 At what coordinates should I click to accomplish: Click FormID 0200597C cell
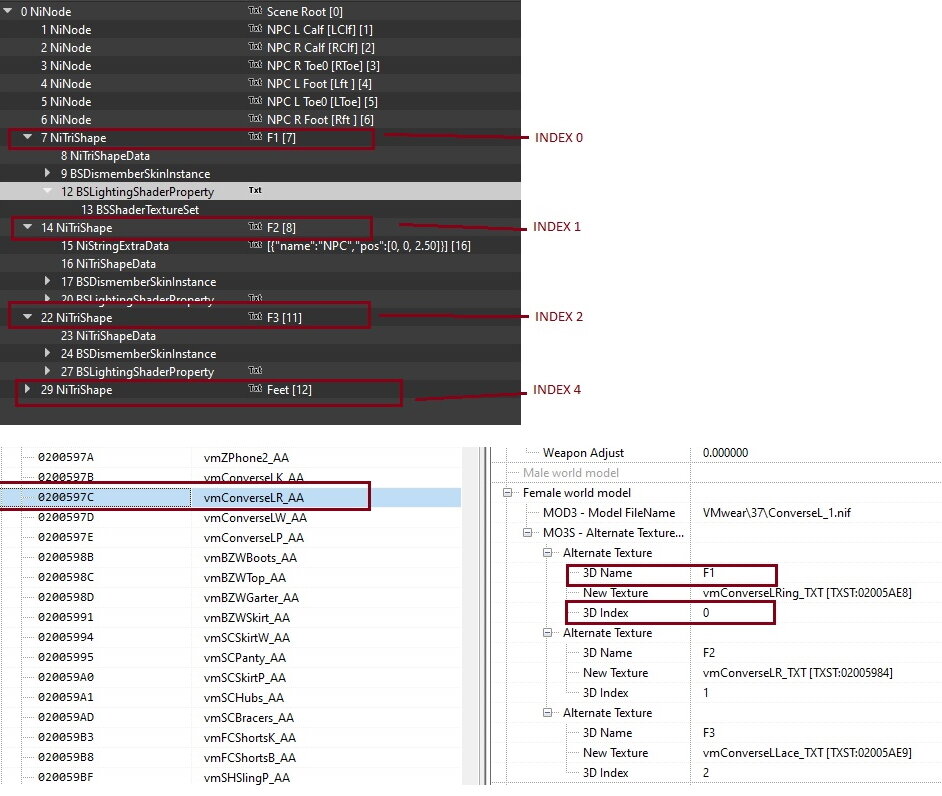coord(66,497)
